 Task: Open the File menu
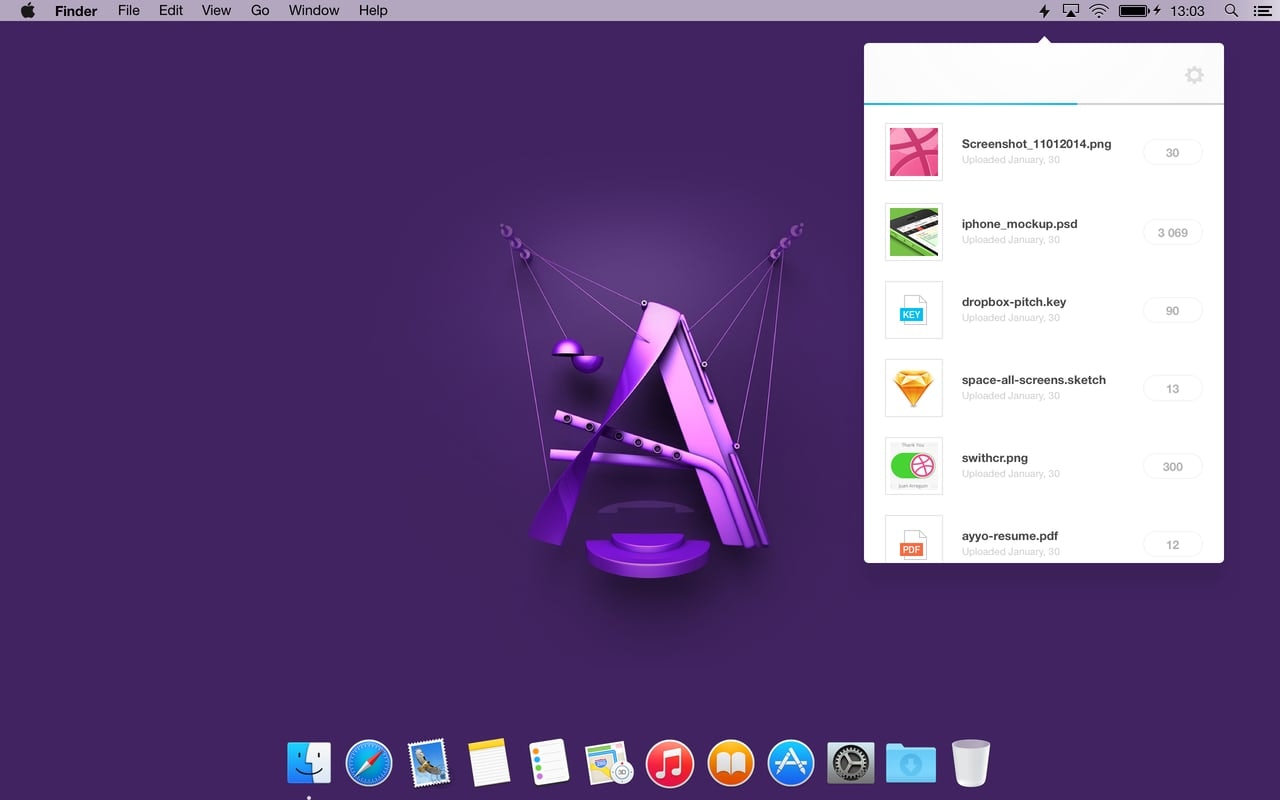point(128,11)
